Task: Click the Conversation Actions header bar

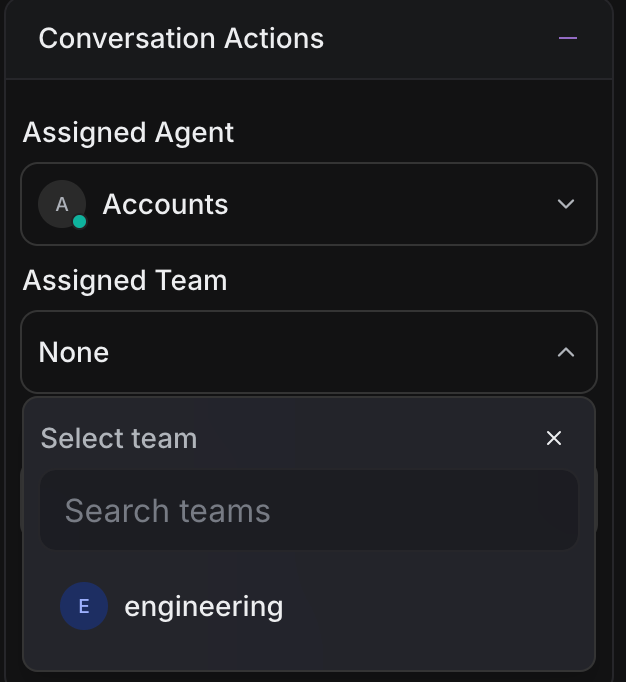Action: coord(400,39)
